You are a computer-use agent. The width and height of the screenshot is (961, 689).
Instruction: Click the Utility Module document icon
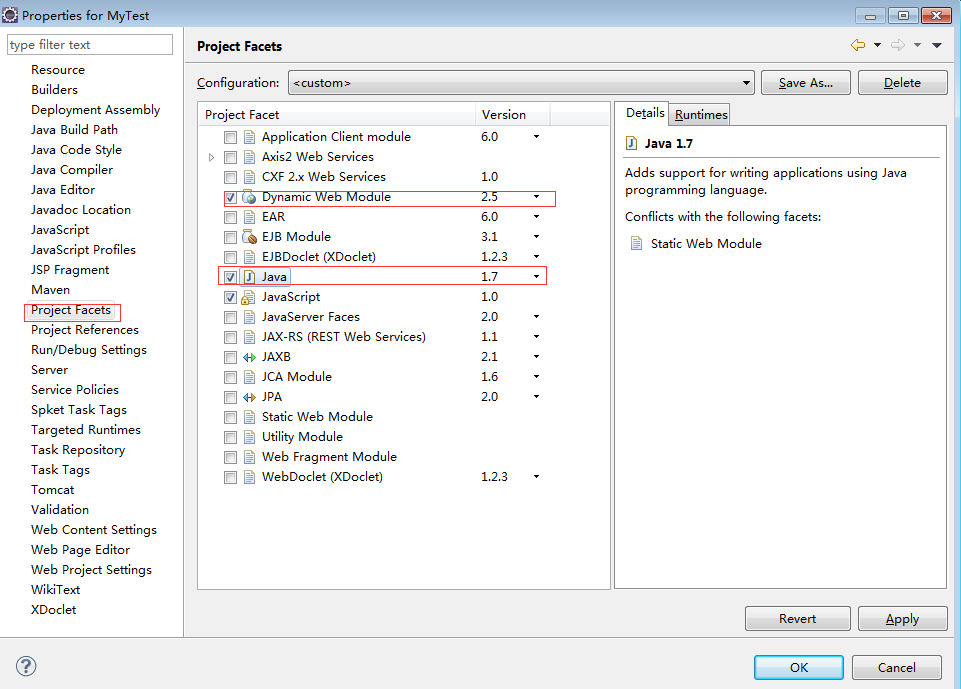click(249, 437)
